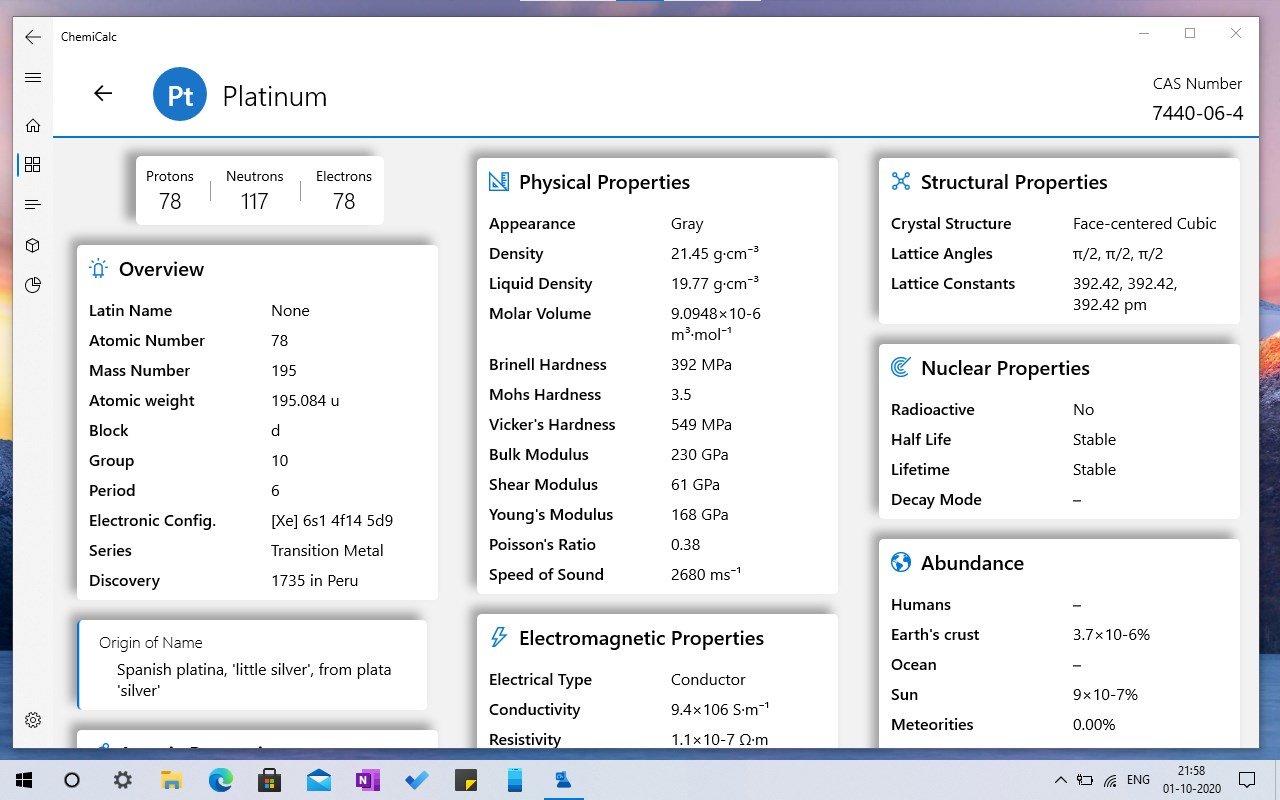Image resolution: width=1280 pixels, height=800 pixels.
Task: Open the periodic table grid view
Action: [x=33, y=164]
